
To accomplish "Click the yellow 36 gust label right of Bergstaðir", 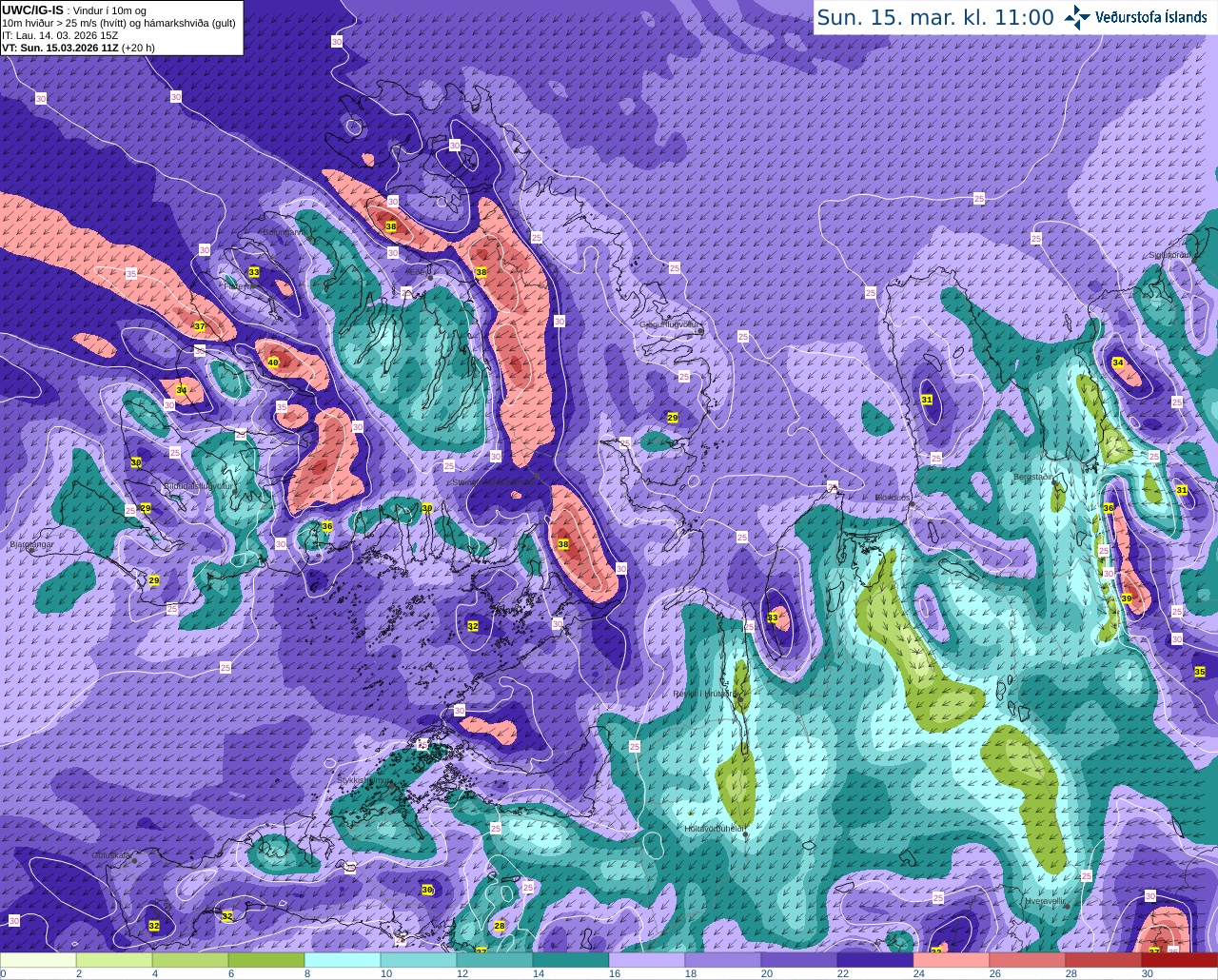I will coord(1109,508).
